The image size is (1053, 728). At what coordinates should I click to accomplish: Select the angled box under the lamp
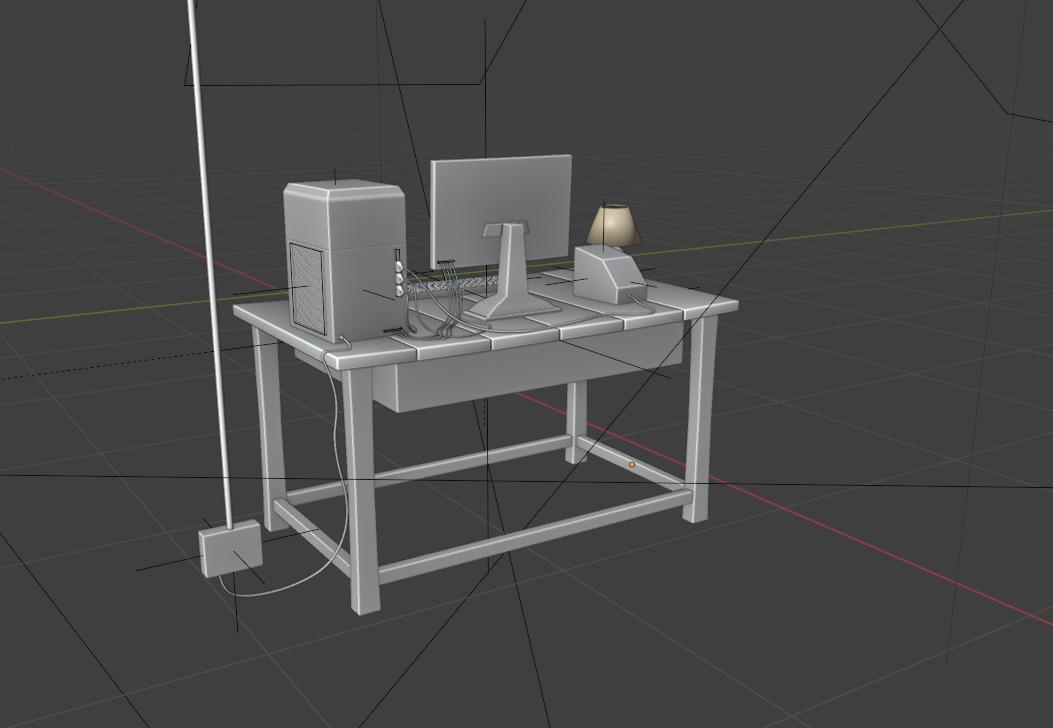[609, 275]
